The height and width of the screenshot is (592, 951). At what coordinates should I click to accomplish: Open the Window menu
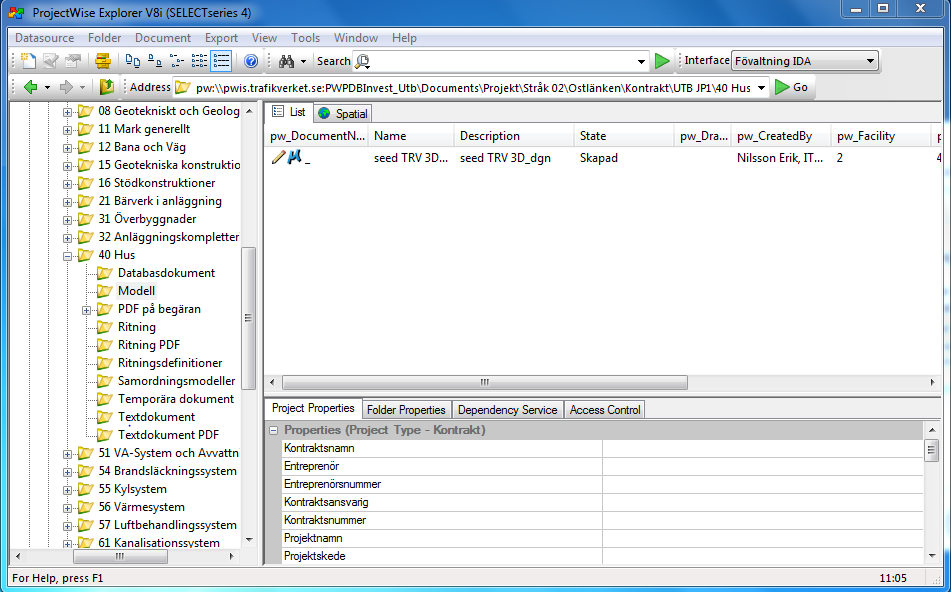[x=355, y=38]
